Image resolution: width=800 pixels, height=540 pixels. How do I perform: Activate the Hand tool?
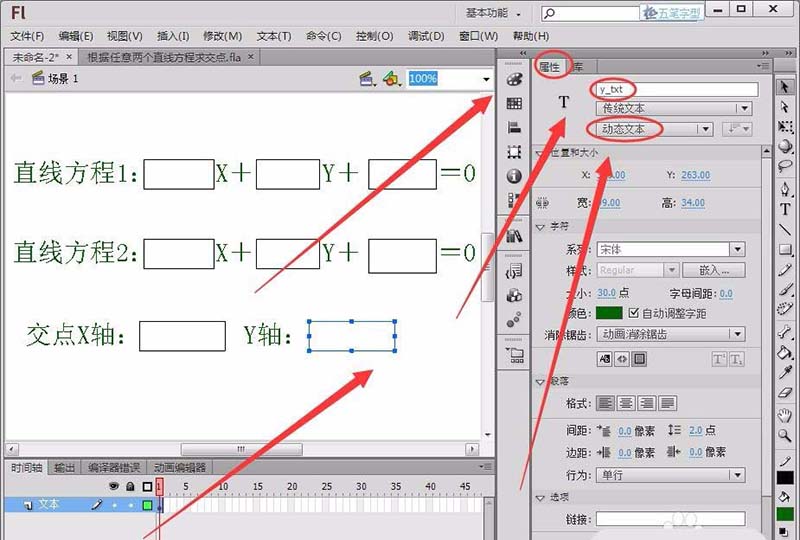pyautogui.click(x=786, y=415)
